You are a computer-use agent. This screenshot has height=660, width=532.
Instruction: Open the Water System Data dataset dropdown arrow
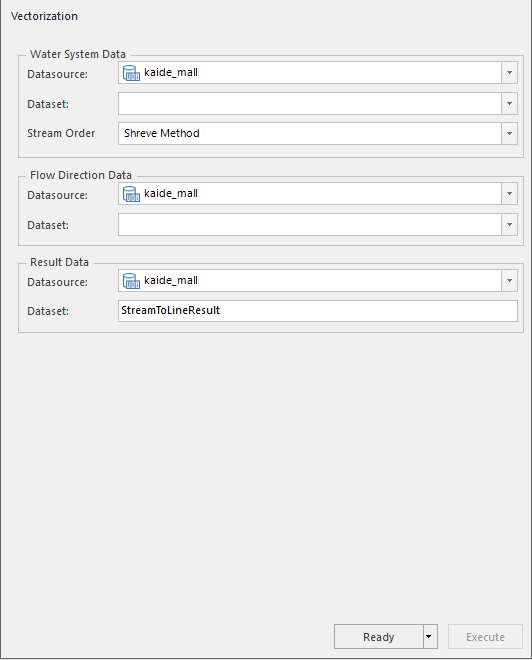point(509,104)
